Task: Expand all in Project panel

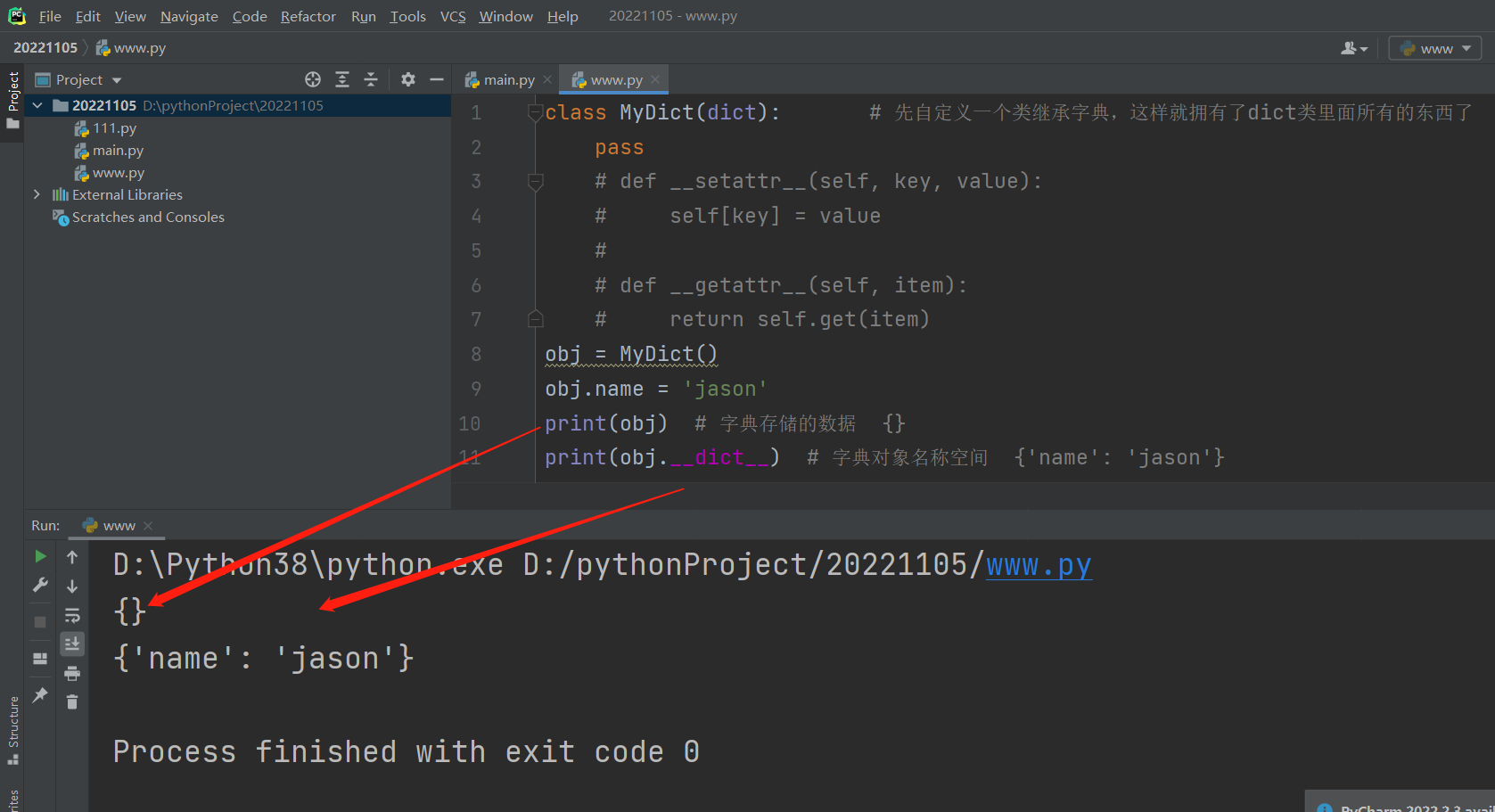Action: 342,79
